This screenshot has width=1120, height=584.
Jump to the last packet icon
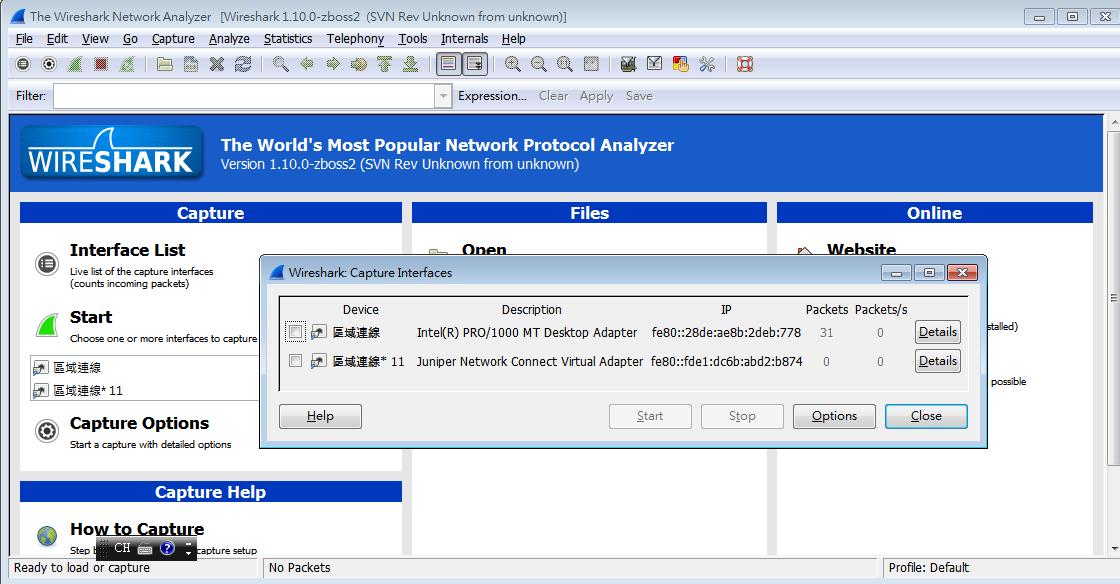(x=411, y=64)
